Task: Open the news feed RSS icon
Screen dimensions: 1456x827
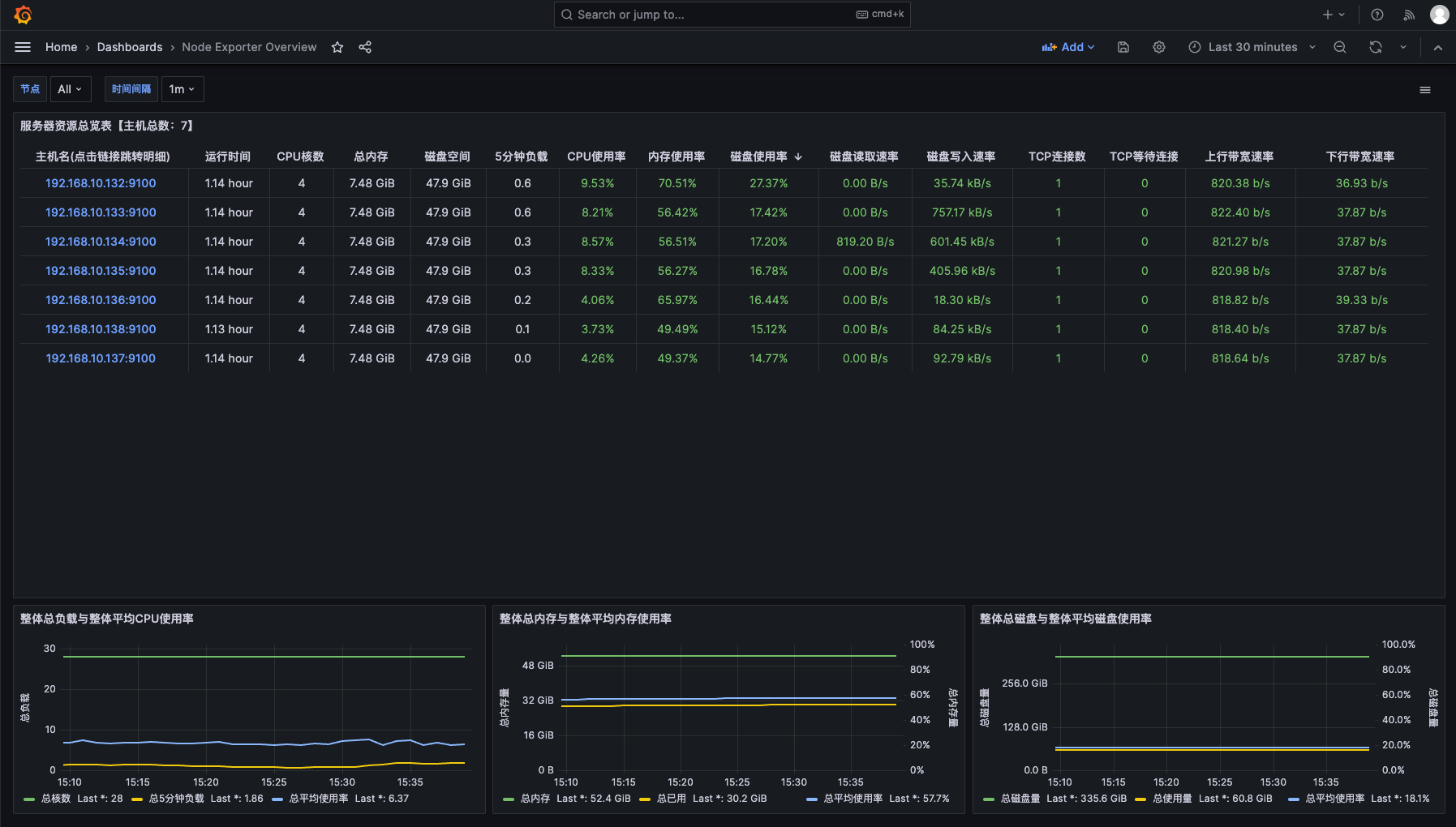Action: point(1409,15)
